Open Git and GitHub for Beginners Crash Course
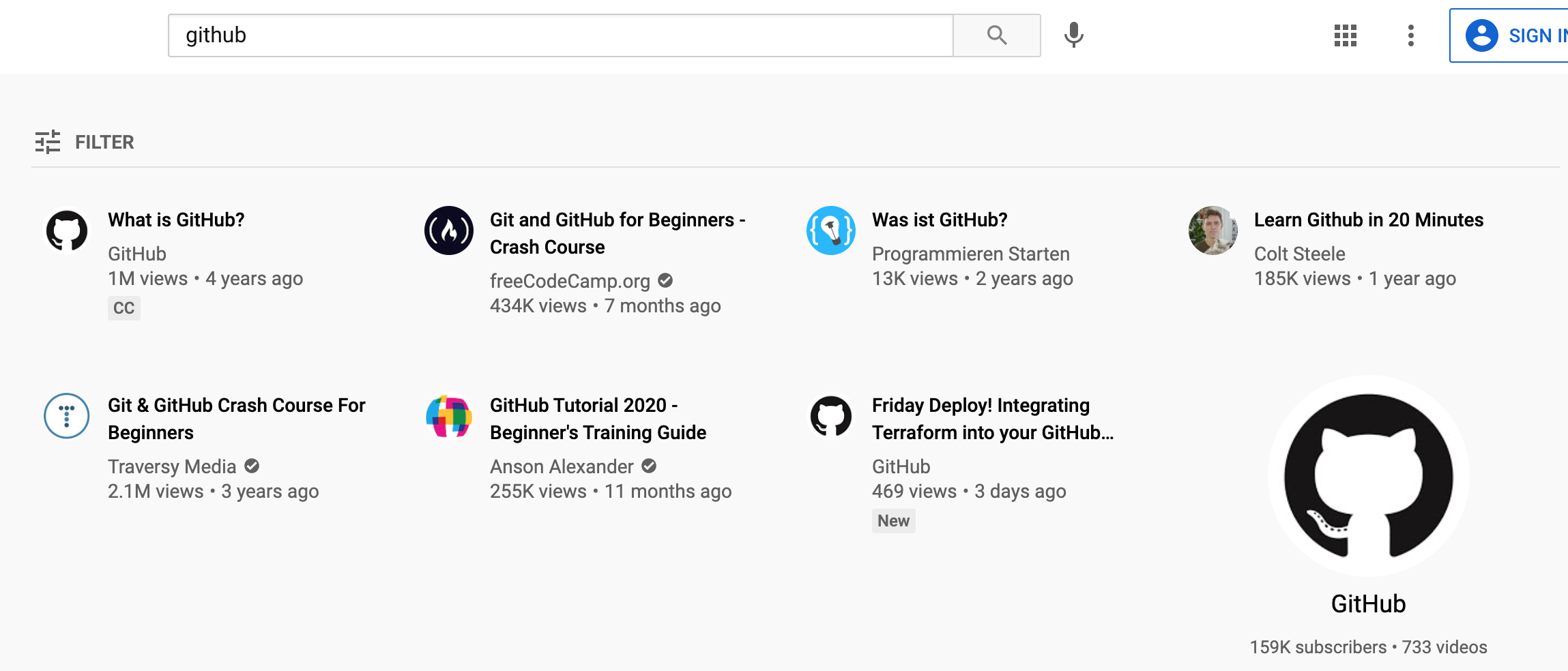Image resolution: width=1568 pixels, height=671 pixels. [618, 233]
